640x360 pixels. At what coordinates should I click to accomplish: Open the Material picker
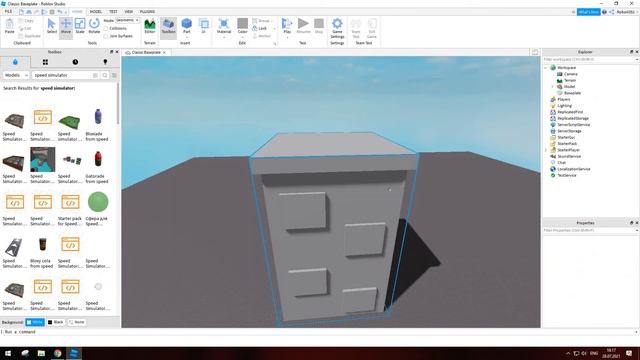[x=224, y=24]
